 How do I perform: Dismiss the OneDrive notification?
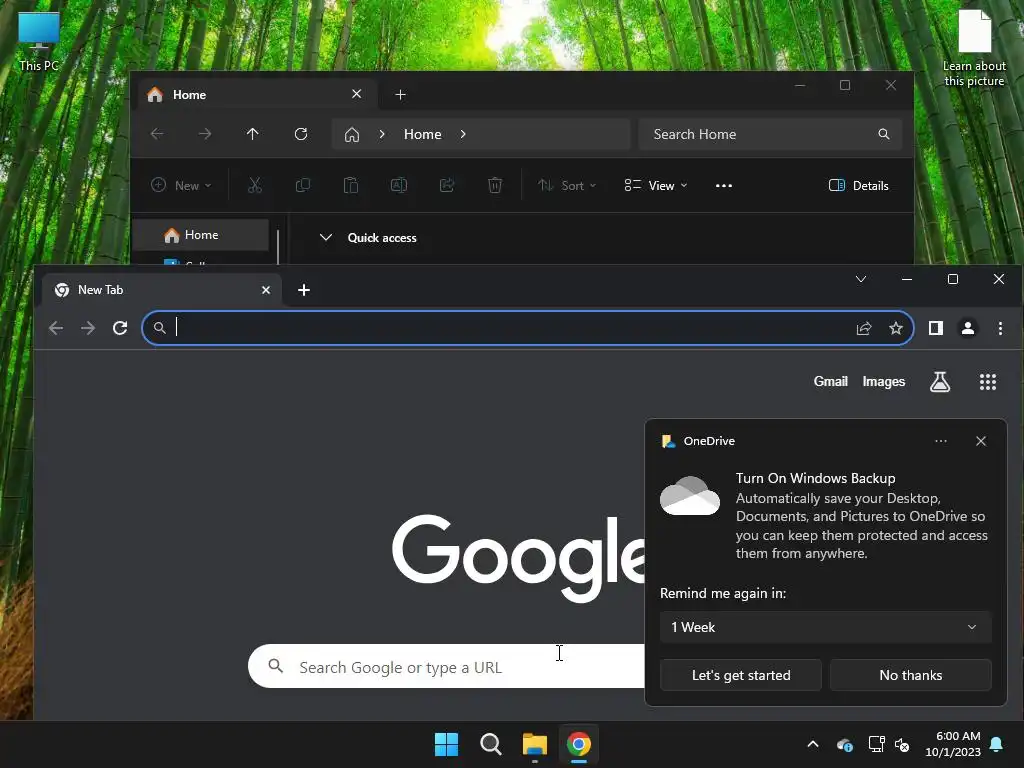(x=980, y=441)
